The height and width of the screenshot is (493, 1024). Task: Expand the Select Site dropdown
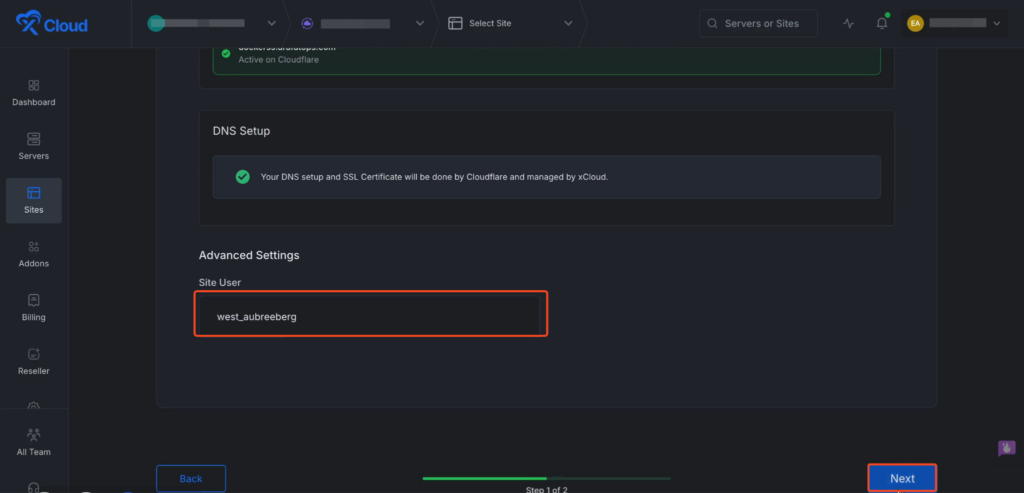pyautogui.click(x=511, y=23)
